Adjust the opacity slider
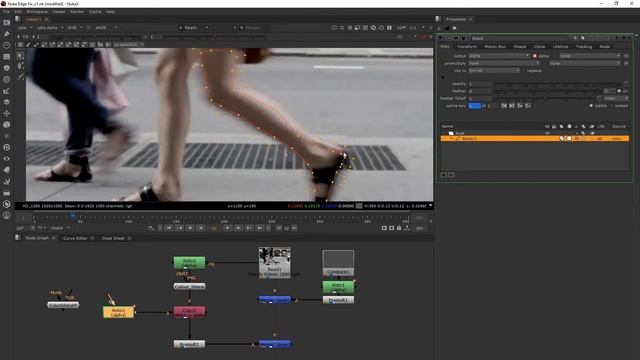 point(558,84)
